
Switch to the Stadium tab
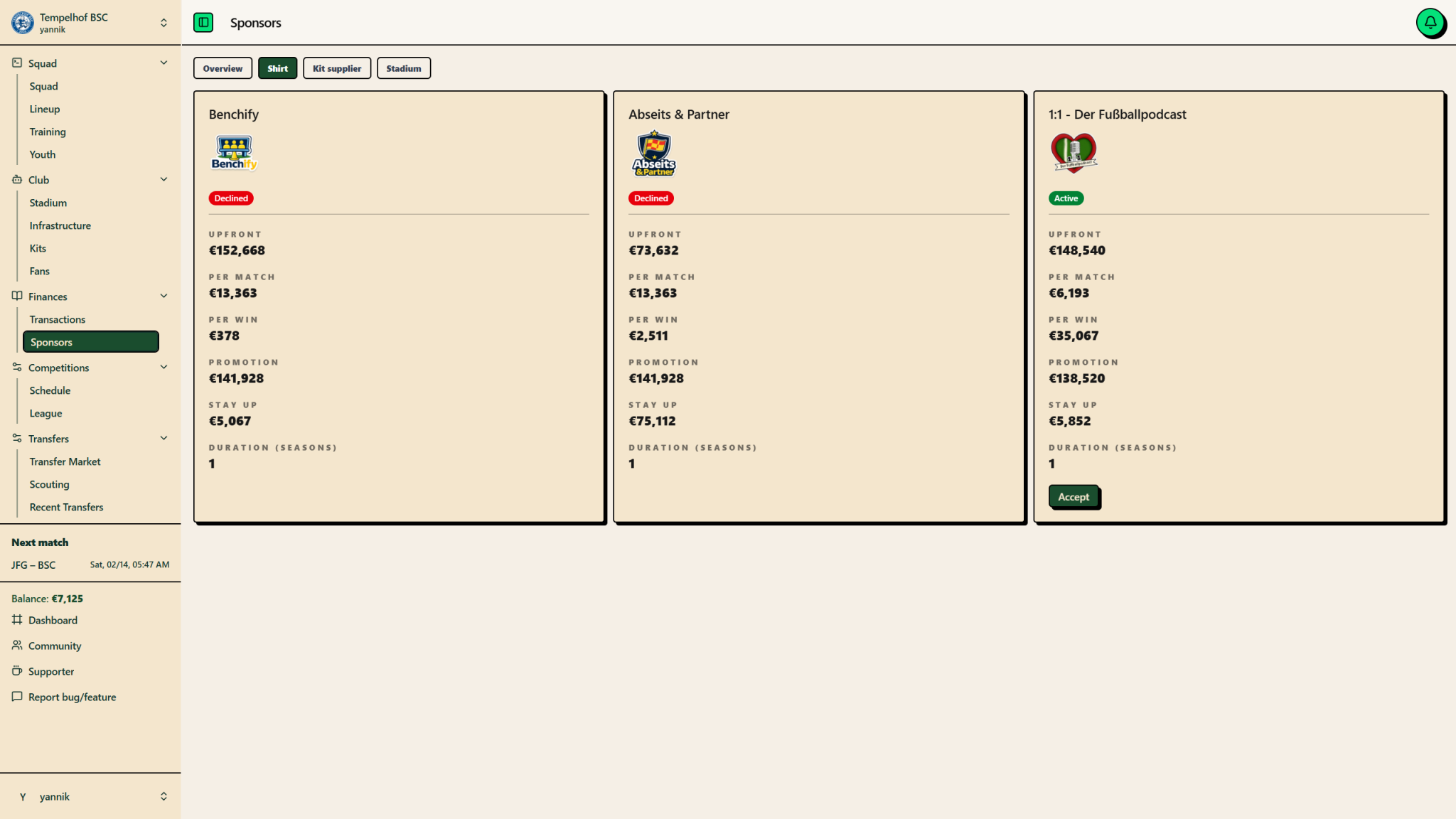click(404, 68)
